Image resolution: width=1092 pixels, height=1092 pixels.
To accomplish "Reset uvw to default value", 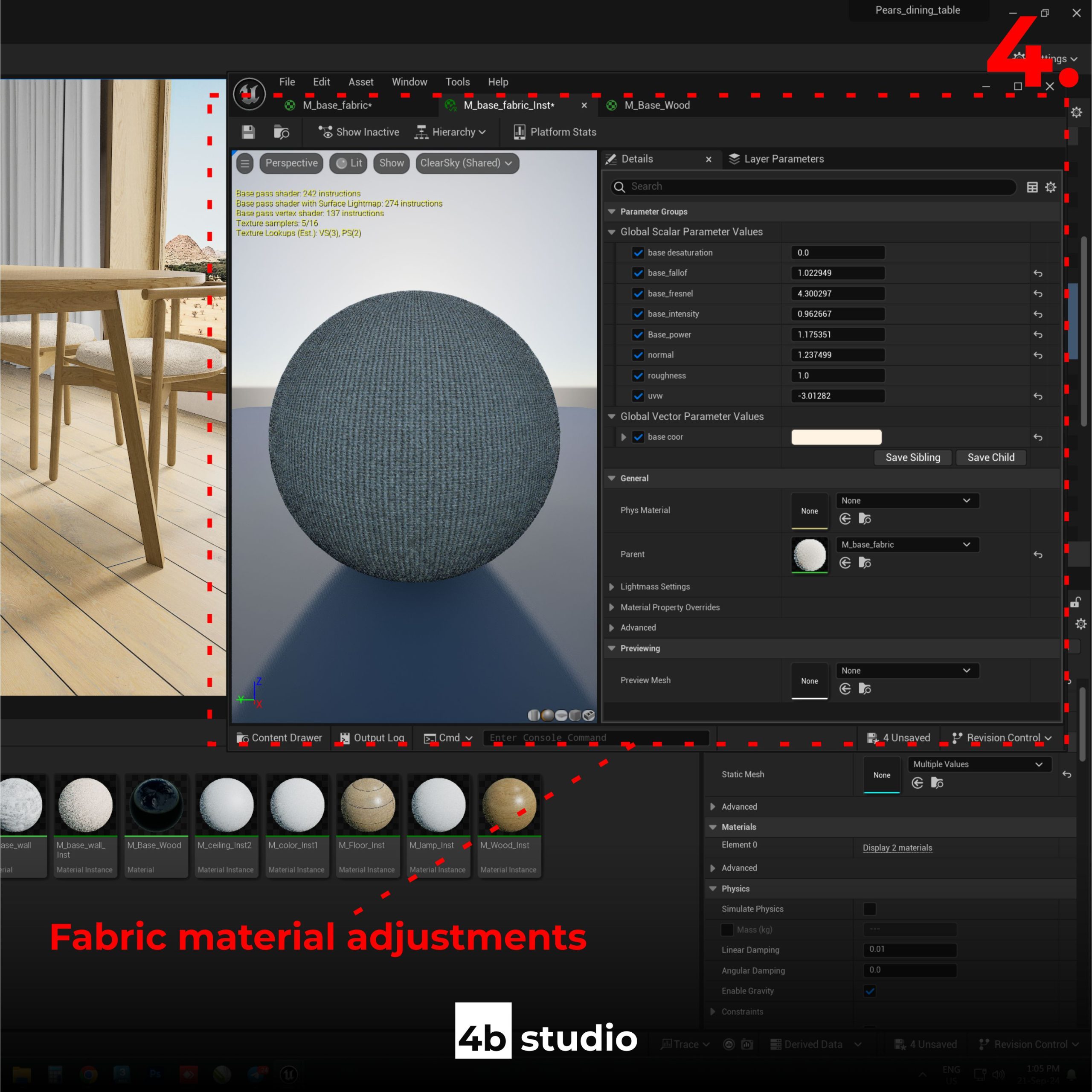I will pyautogui.click(x=1038, y=397).
